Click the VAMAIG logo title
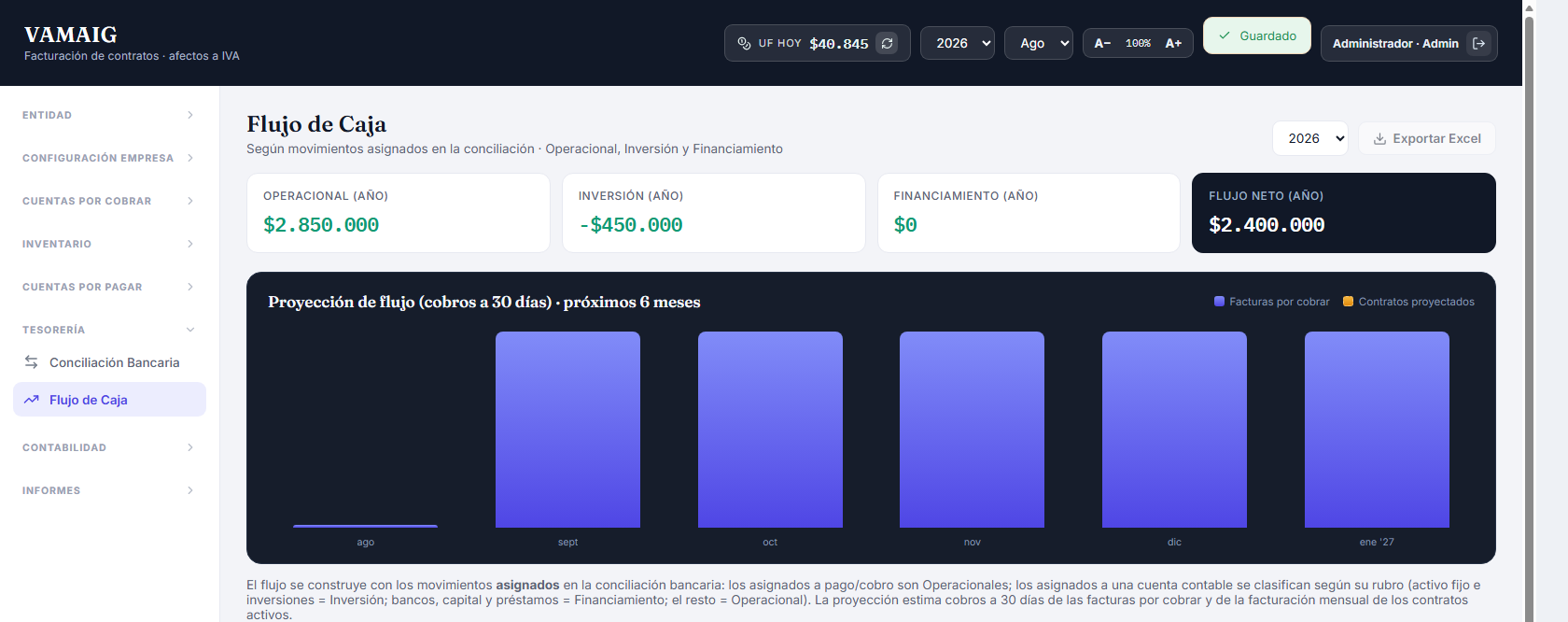The height and width of the screenshot is (622, 1568). click(71, 35)
